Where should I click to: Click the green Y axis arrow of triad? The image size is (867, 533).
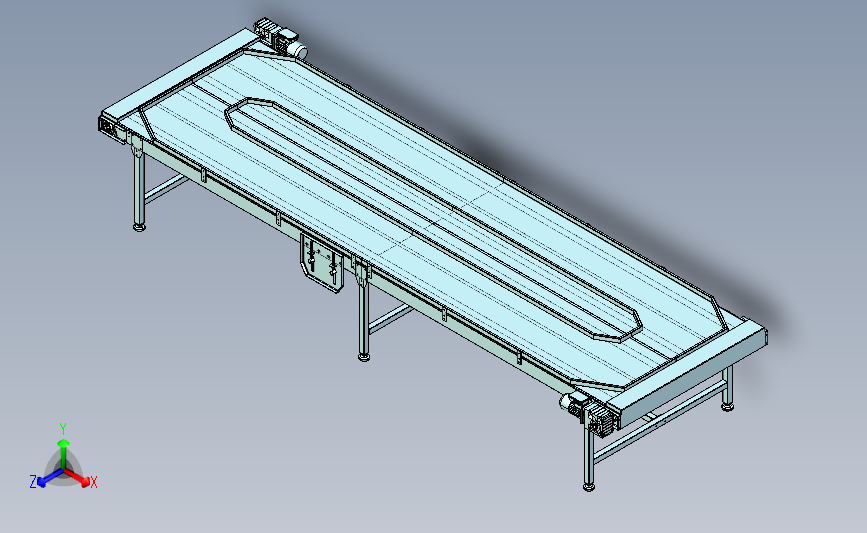point(63,453)
